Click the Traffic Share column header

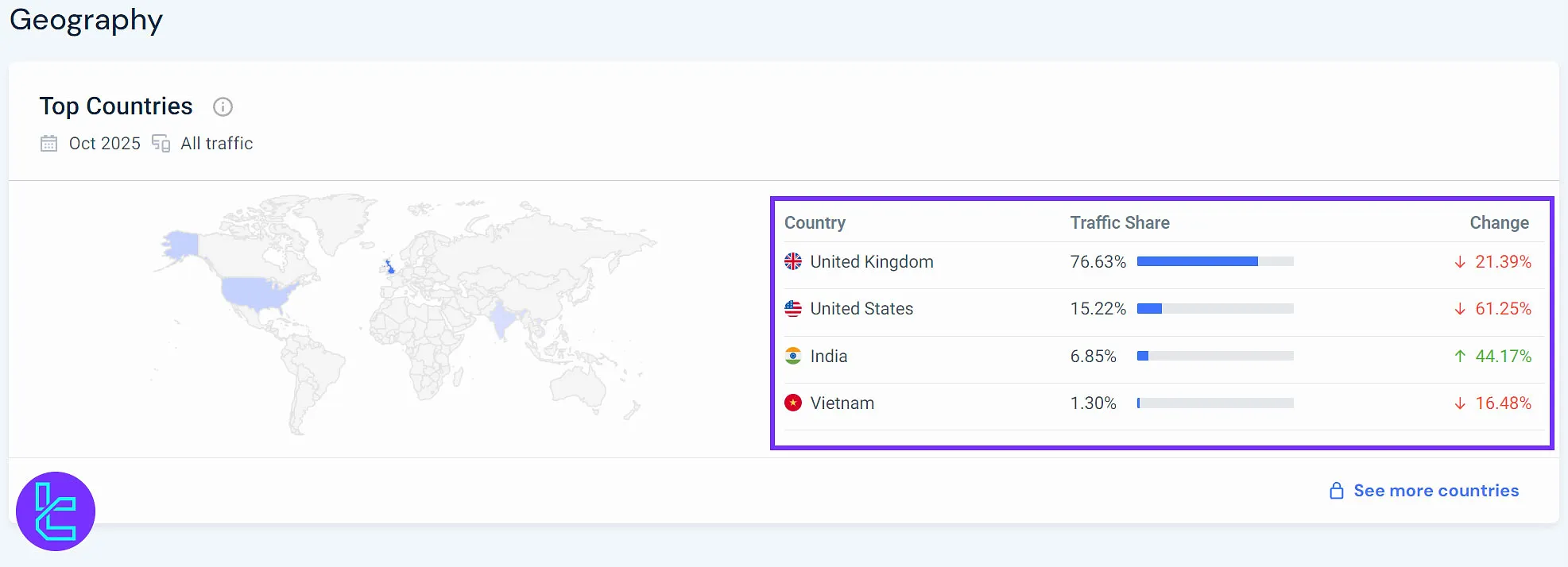pyautogui.click(x=1119, y=223)
